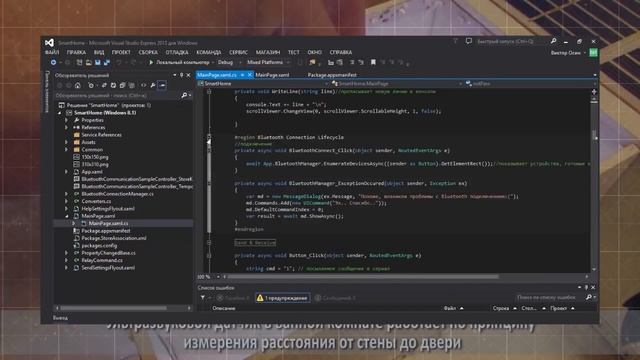Select packages.config in the tree

click(x=99, y=245)
